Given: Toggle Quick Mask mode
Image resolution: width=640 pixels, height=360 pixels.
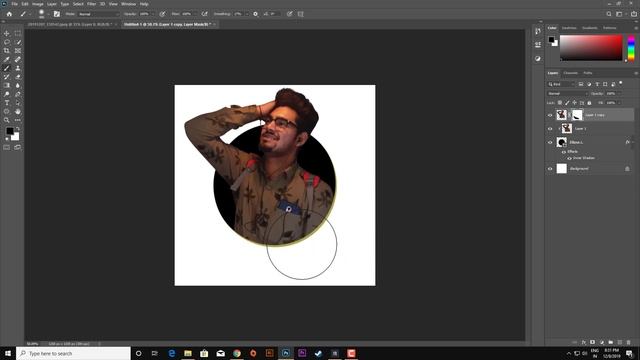Looking at the screenshot, I should (7, 147).
